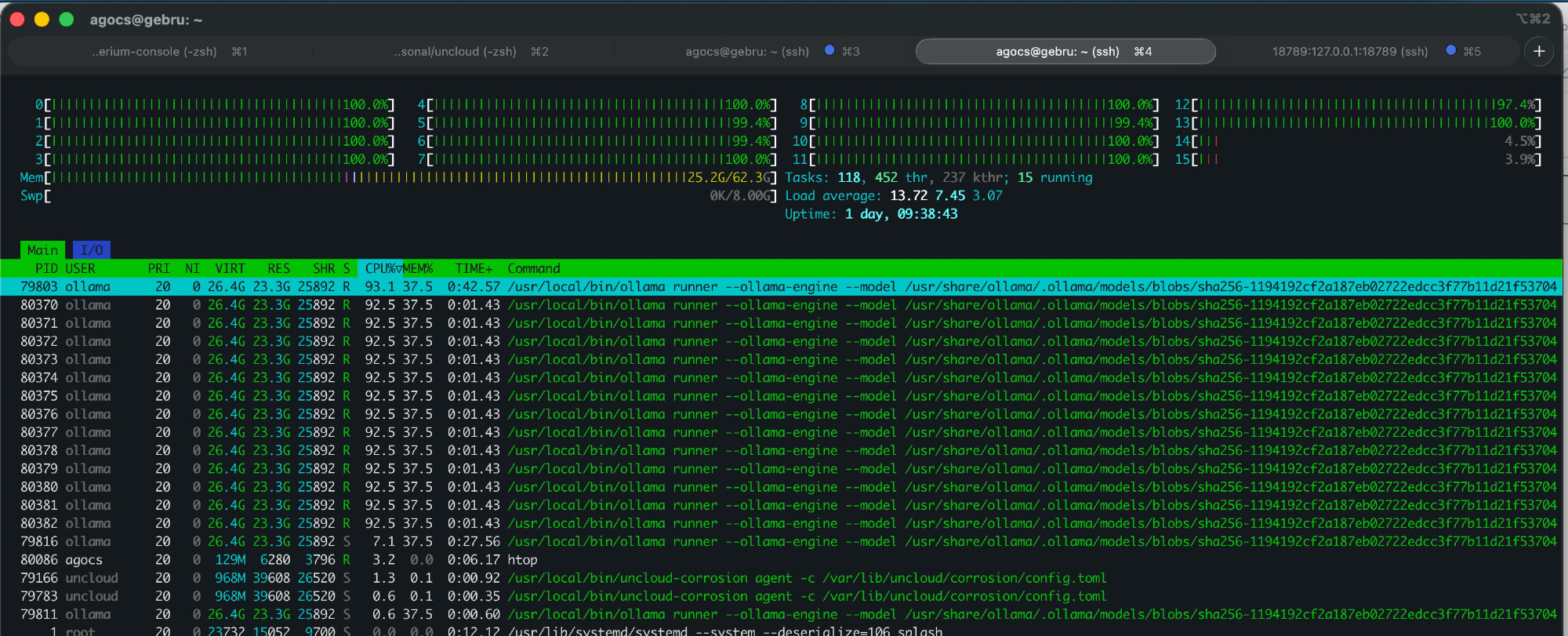Select the htop Main tab
The image size is (1568, 636).
(42, 250)
